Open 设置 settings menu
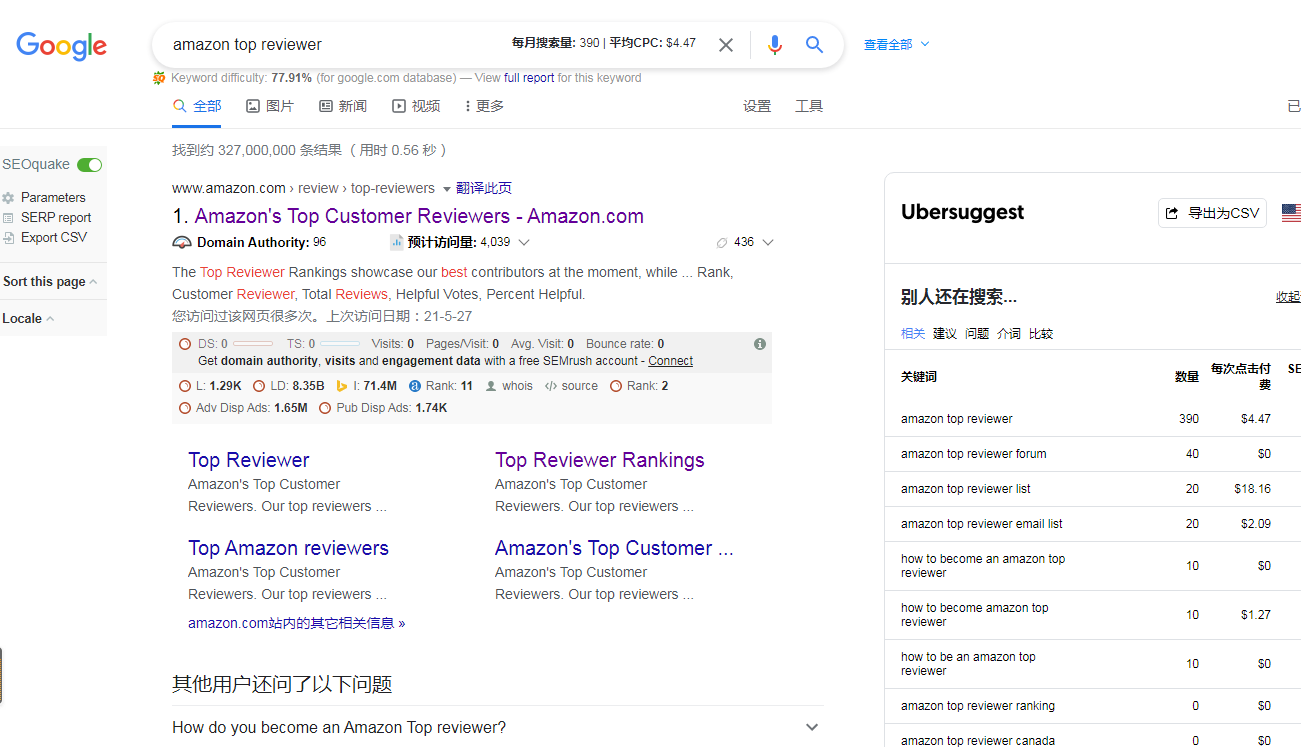Image resolution: width=1301 pixels, height=747 pixels. (x=757, y=106)
